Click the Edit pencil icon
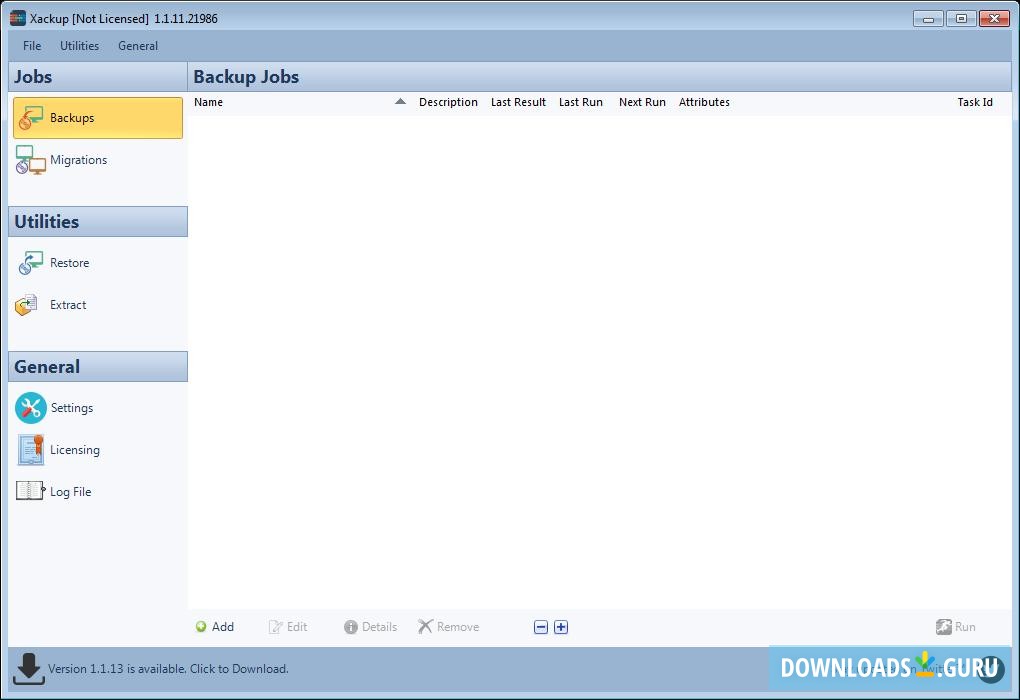Viewport: 1020px width, 700px height. 276,626
